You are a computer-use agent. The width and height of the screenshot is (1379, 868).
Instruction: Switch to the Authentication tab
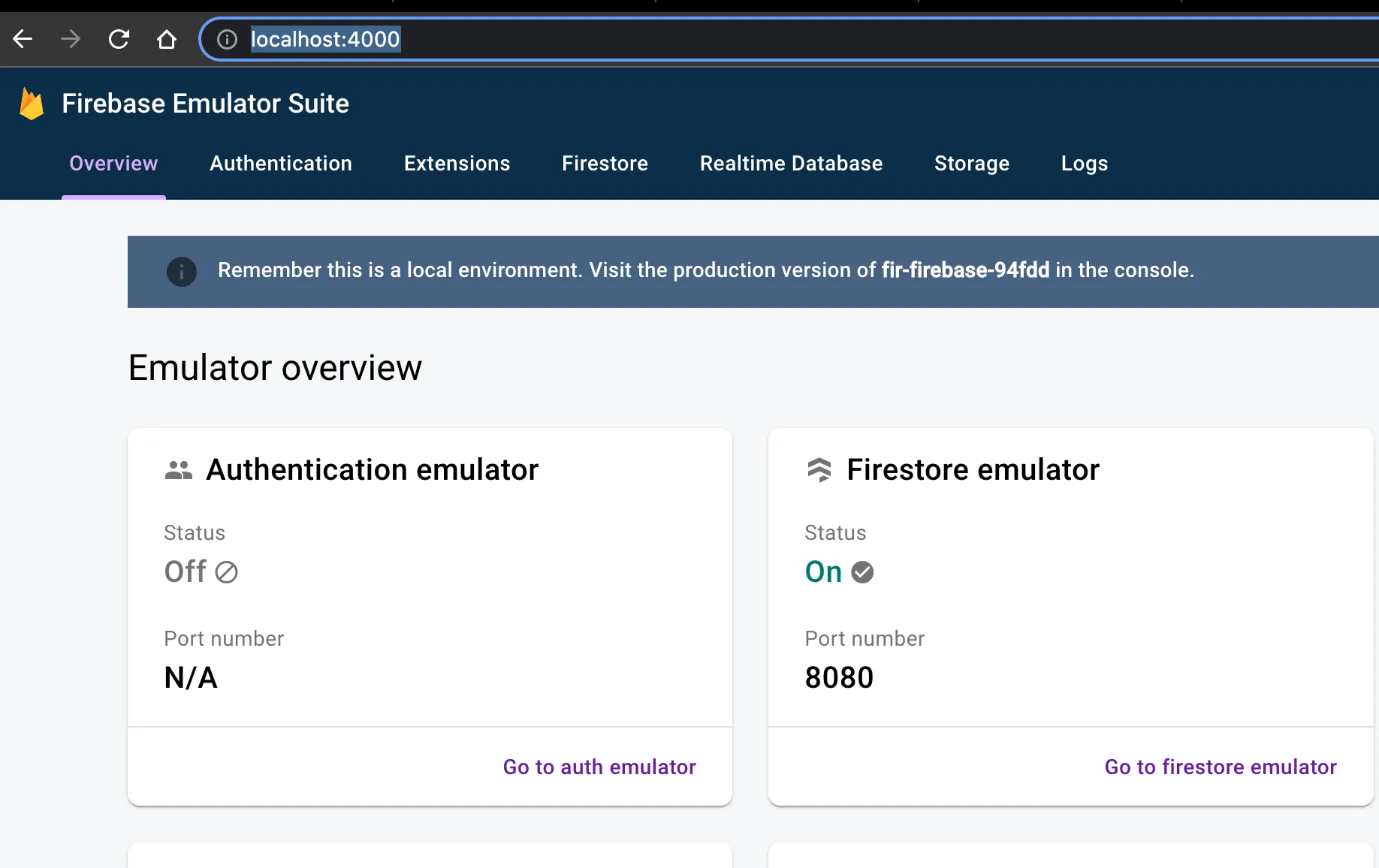point(281,164)
